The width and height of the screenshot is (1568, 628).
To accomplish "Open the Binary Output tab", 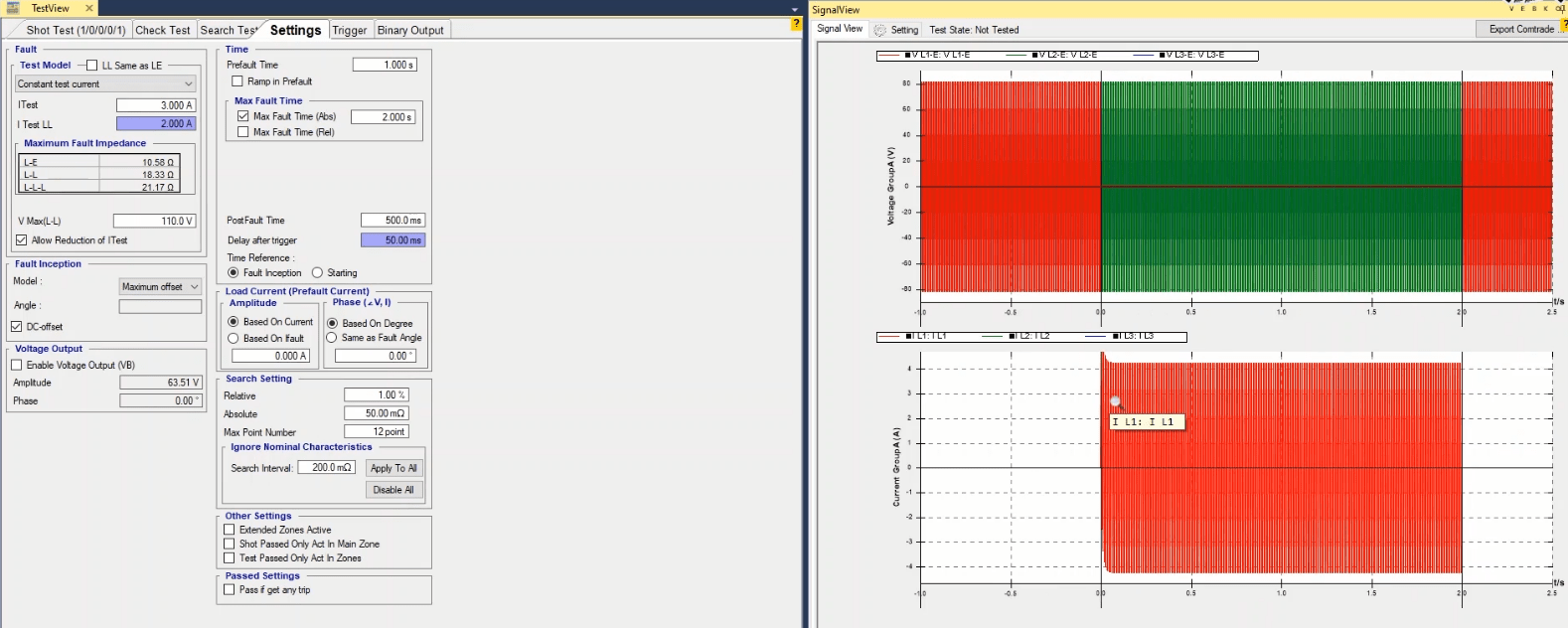I will point(410,31).
